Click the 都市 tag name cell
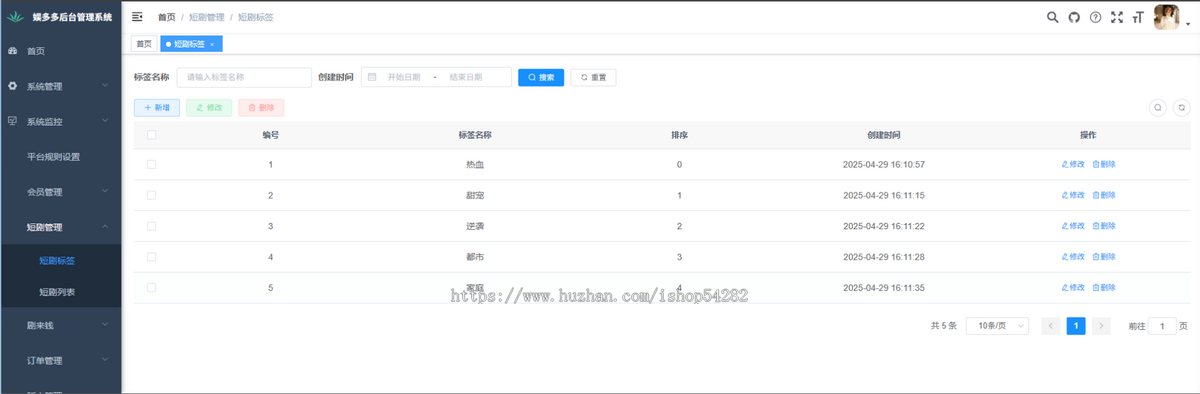 click(475, 257)
